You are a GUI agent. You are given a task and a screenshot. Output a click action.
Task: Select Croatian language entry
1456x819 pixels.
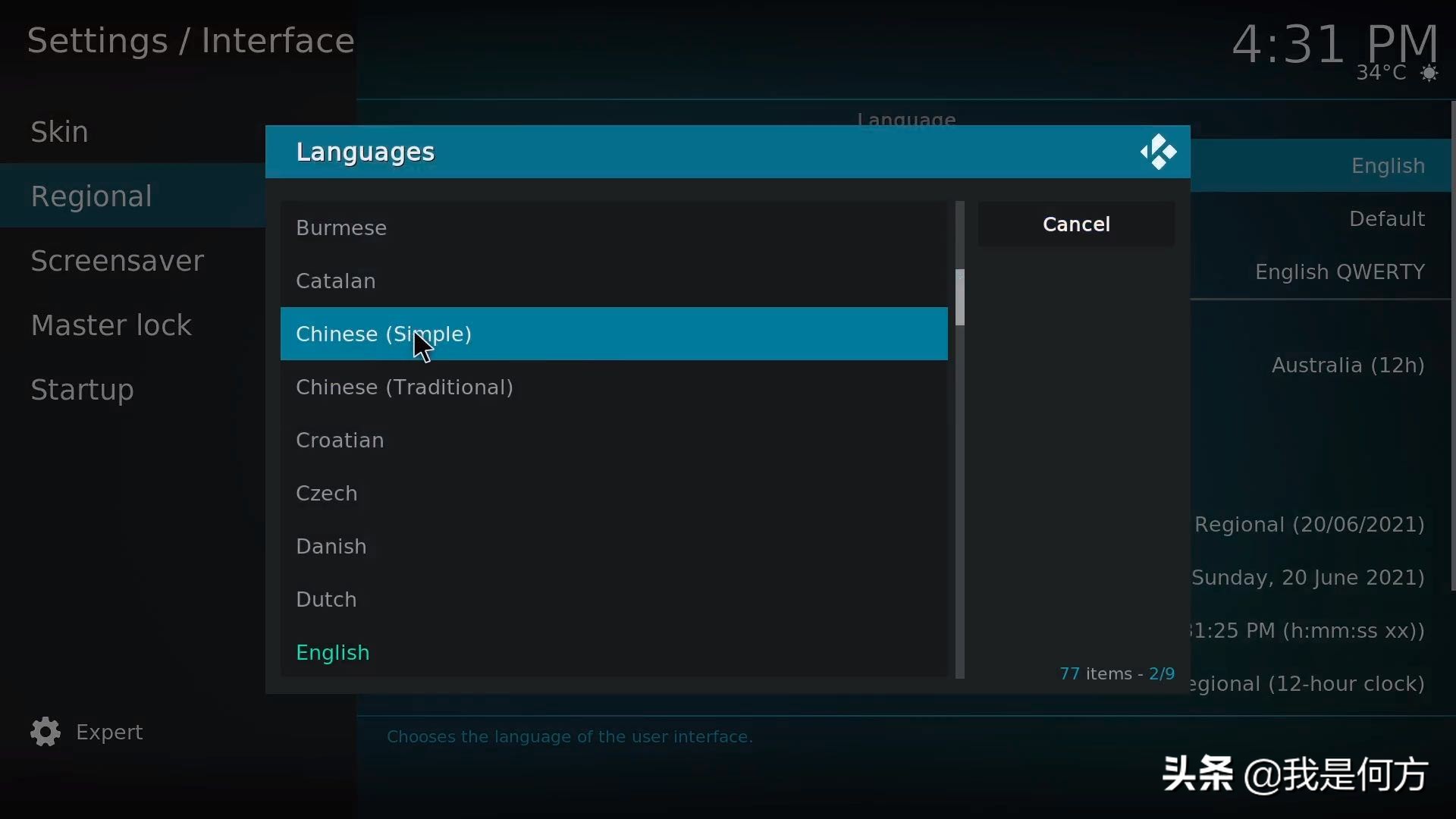point(613,440)
